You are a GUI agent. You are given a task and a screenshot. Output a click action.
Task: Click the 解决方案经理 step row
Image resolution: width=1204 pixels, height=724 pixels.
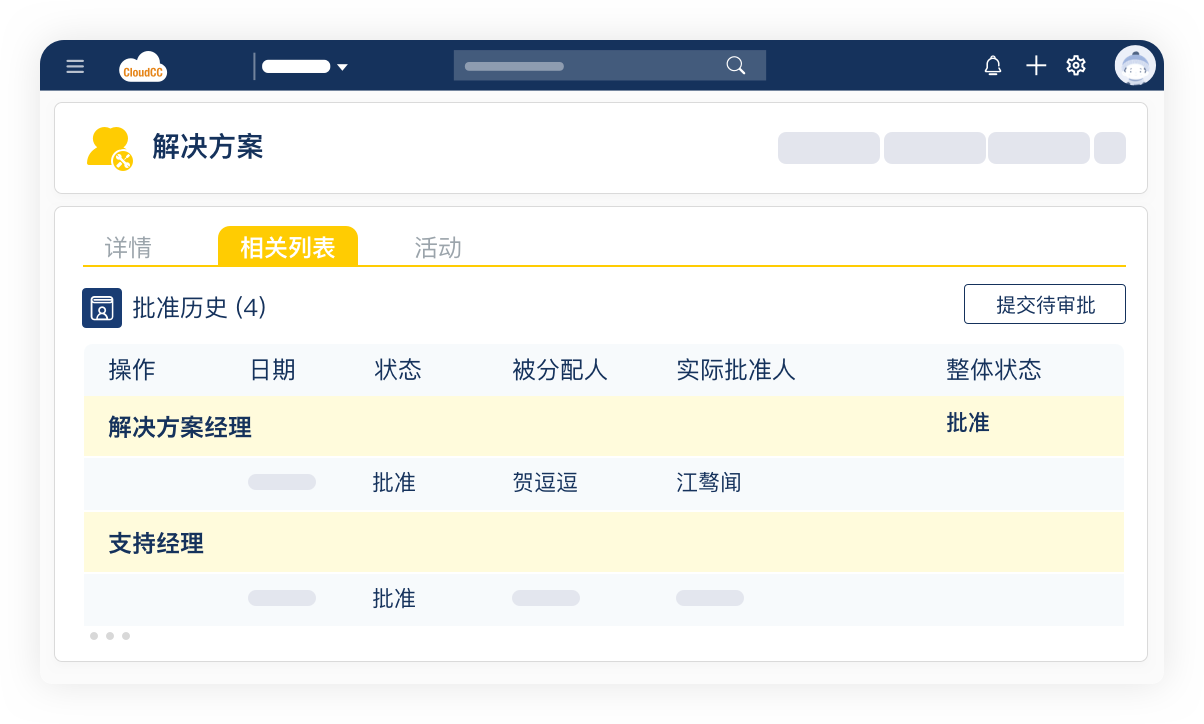click(180, 428)
